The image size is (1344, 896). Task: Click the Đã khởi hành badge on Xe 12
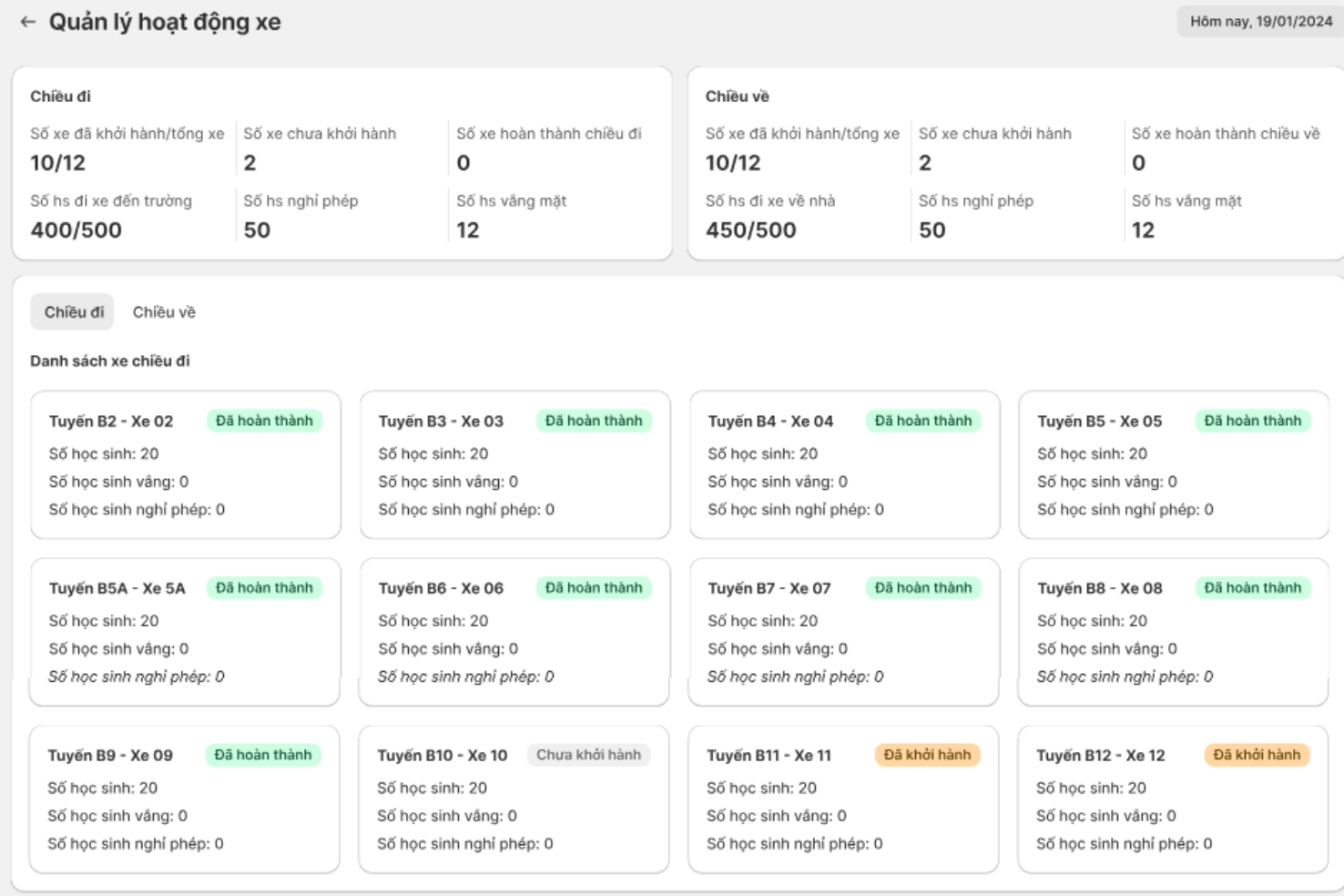point(1257,755)
